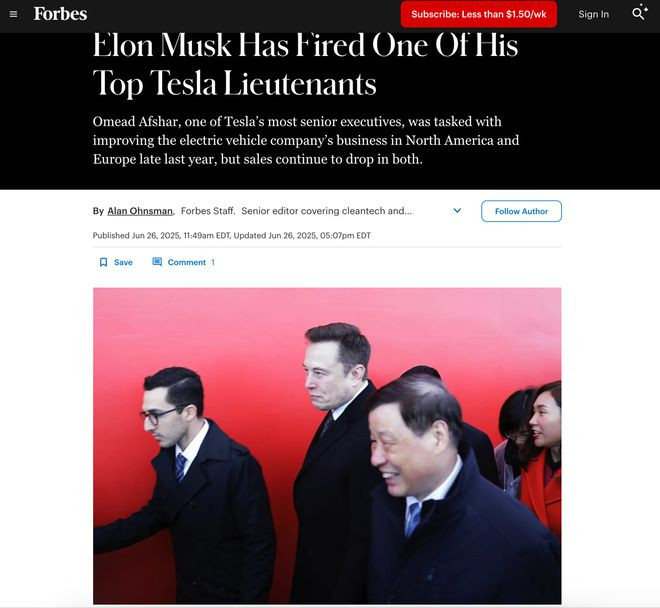
Task: Open the Sign In link
Action: tap(593, 14)
